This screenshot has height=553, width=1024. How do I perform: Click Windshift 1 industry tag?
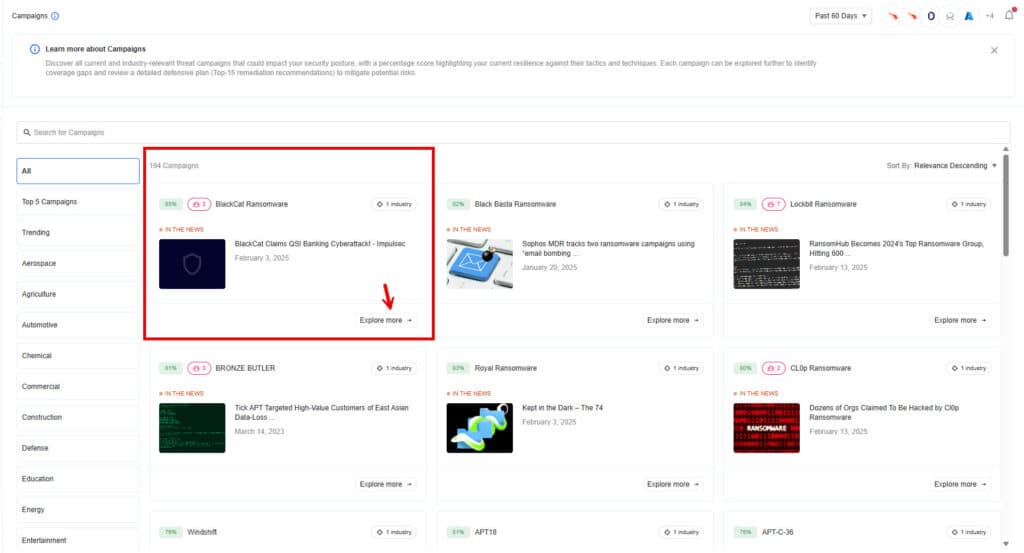[x=394, y=532]
